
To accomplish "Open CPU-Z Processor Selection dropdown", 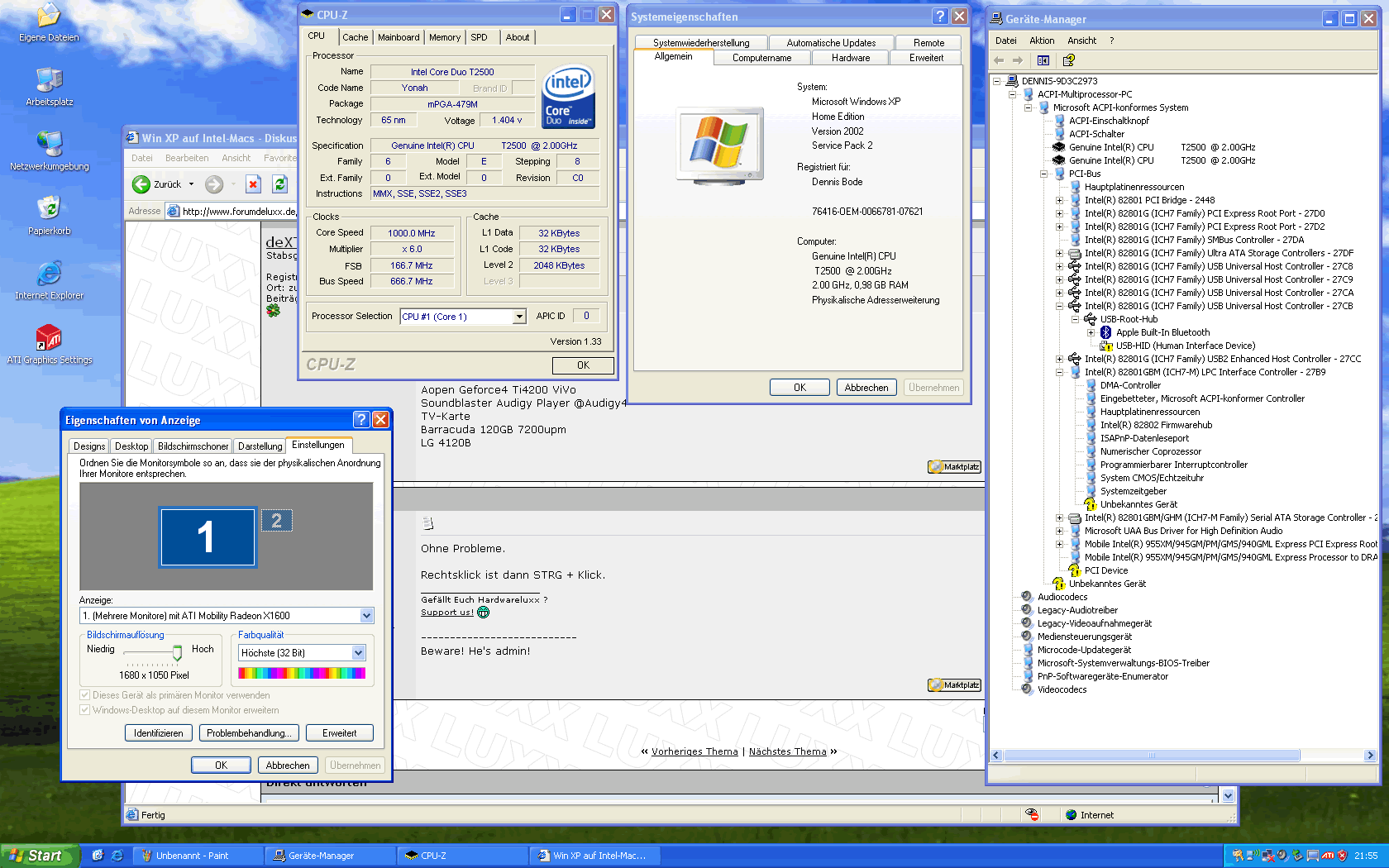I will point(519,317).
